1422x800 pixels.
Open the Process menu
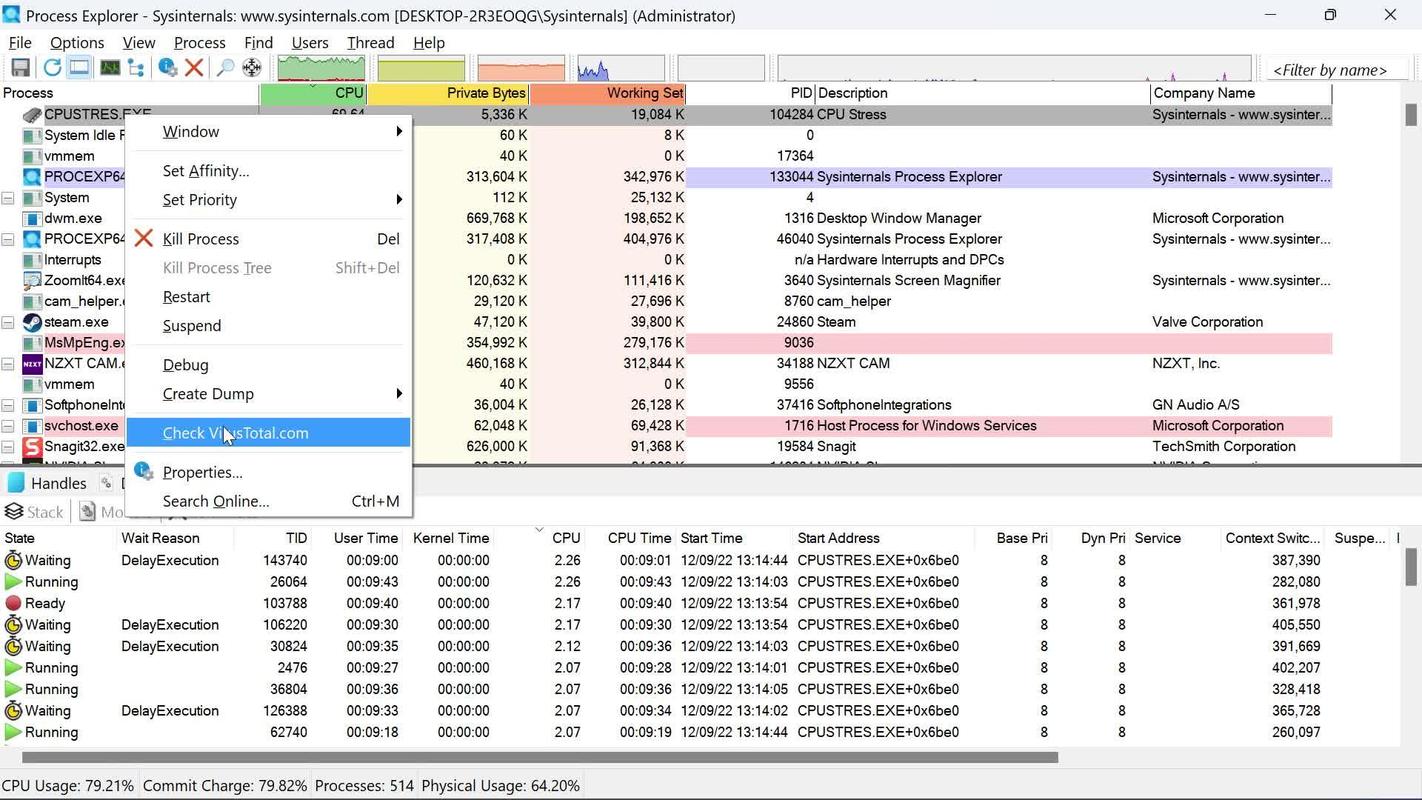[199, 42]
